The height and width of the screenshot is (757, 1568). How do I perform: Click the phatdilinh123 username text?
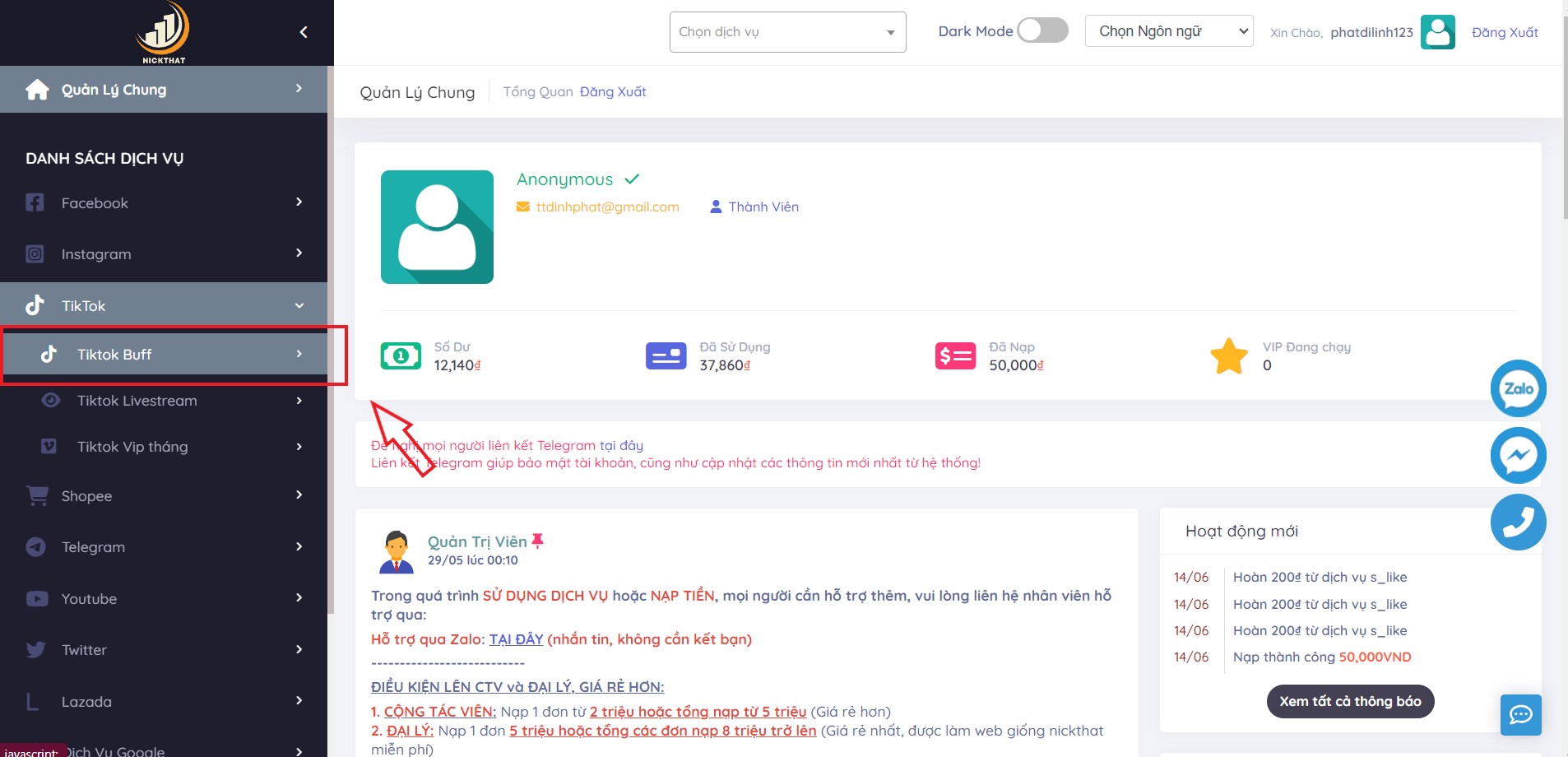coord(1371,32)
